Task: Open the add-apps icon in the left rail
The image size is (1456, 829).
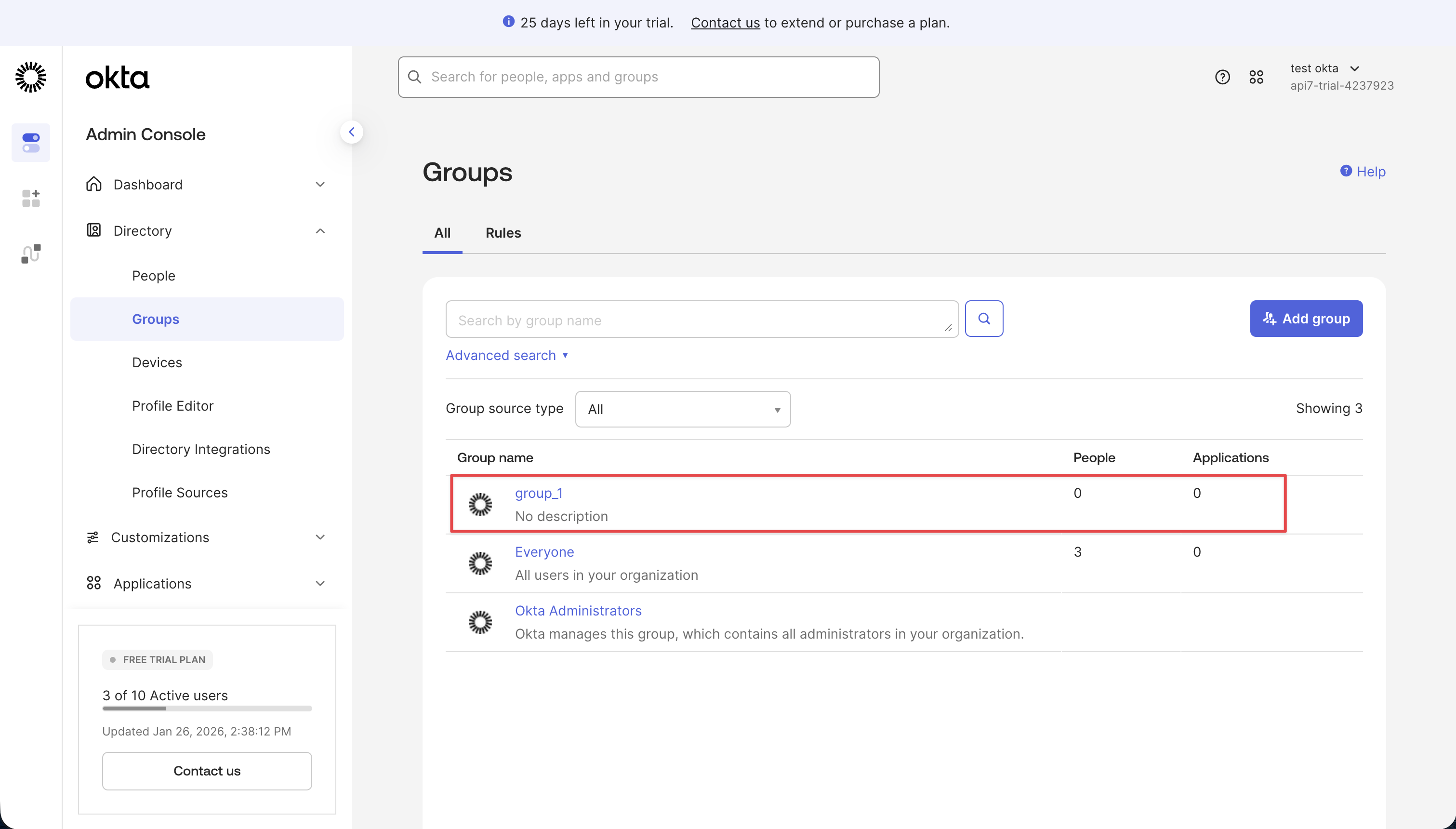Action: tap(31, 198)
